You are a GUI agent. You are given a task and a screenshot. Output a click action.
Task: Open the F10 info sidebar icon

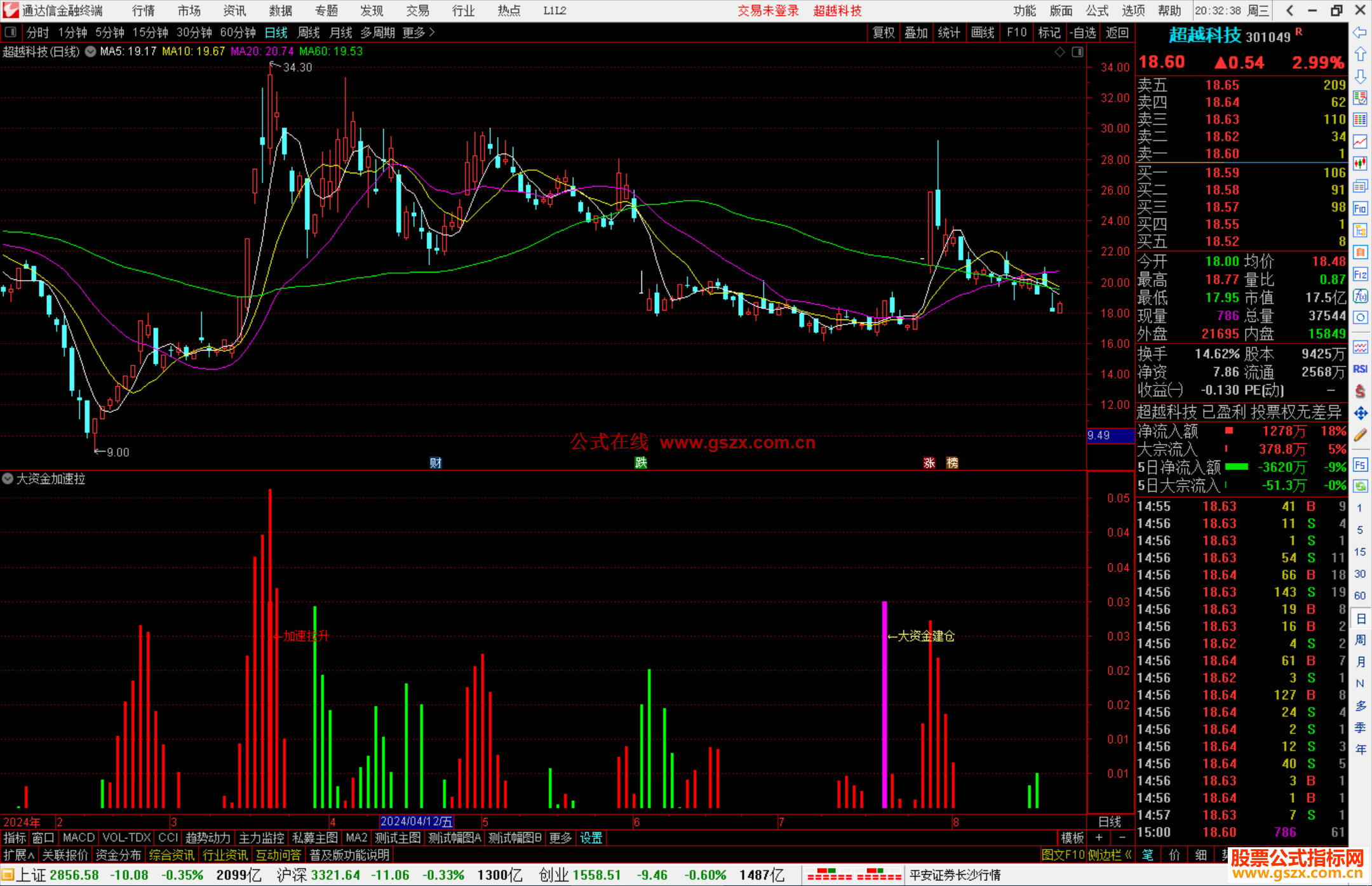(1360, 208)
